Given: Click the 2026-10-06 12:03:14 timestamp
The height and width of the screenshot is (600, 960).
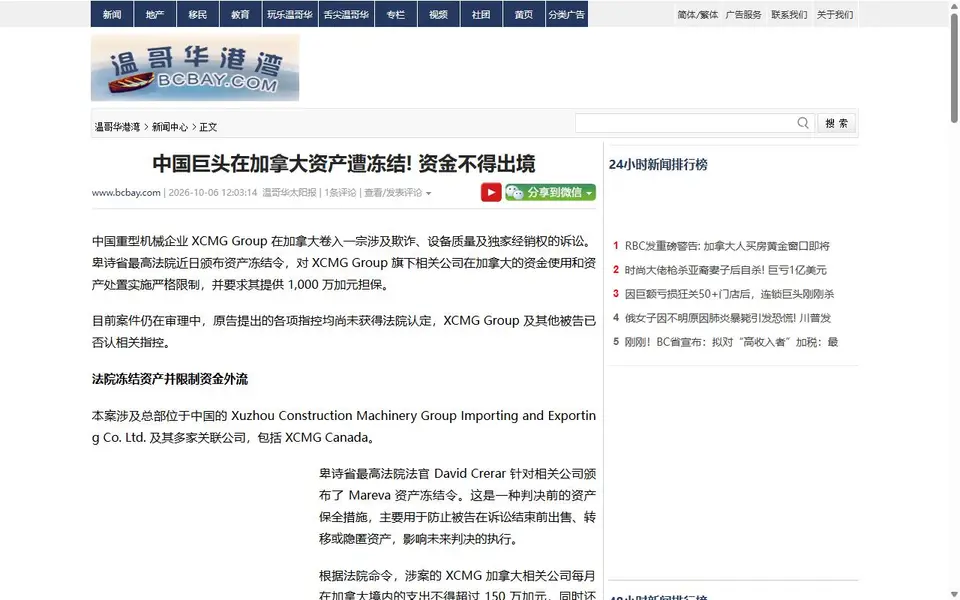Looking at the screenshot, I should click(x=212, y=192).
